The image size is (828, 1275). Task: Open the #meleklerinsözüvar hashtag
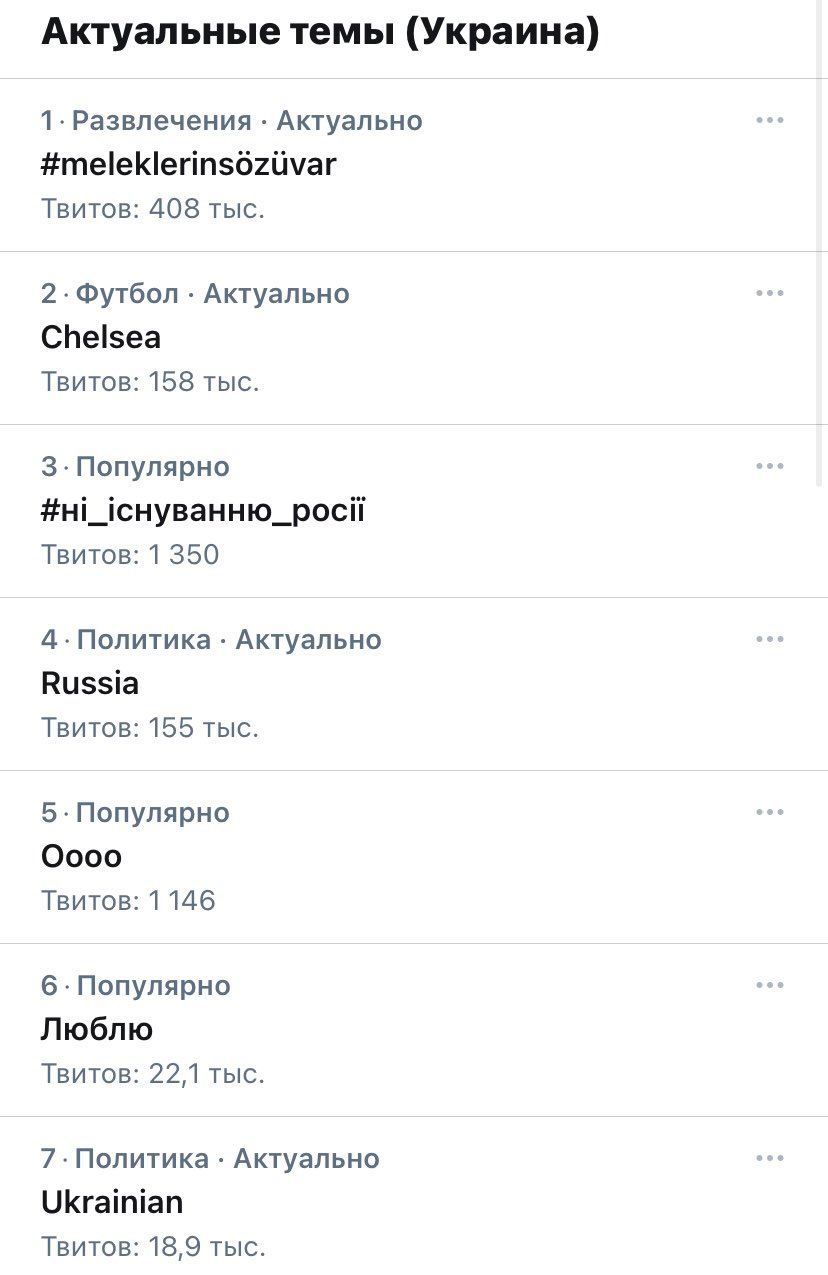(188, 164)
